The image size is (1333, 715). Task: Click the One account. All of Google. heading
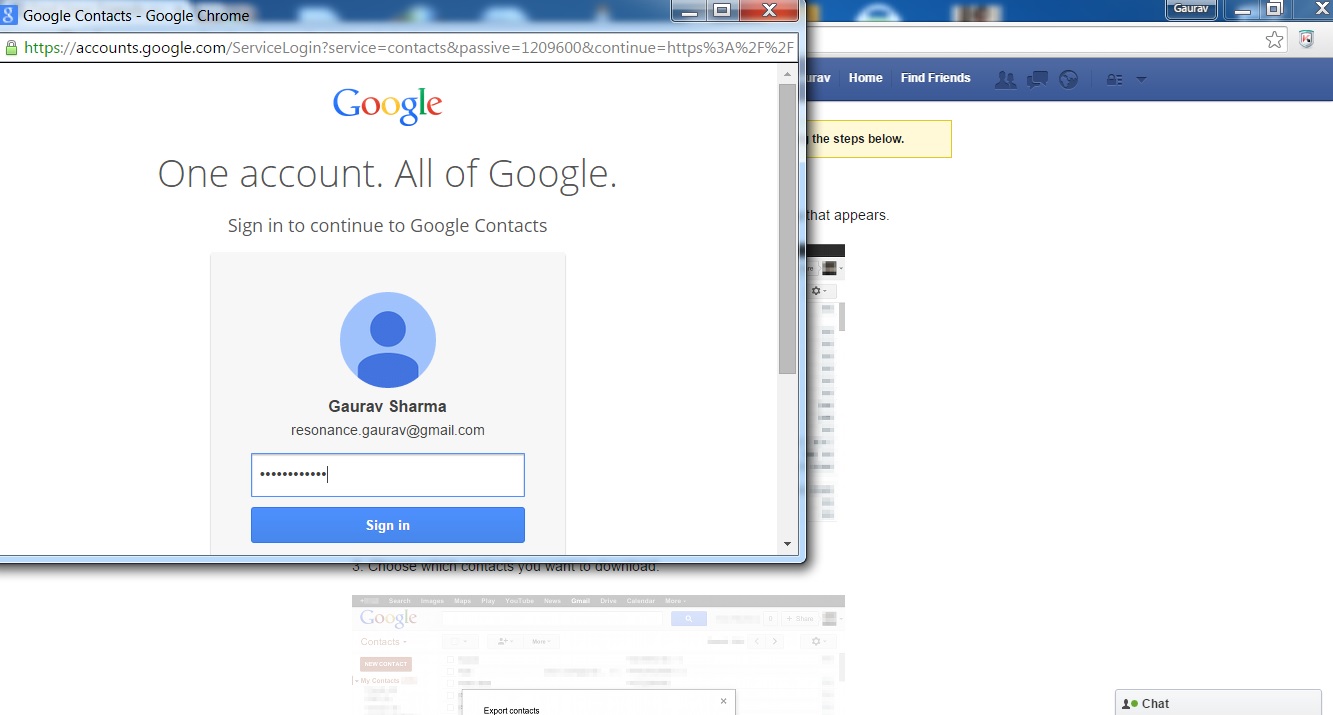388,174
